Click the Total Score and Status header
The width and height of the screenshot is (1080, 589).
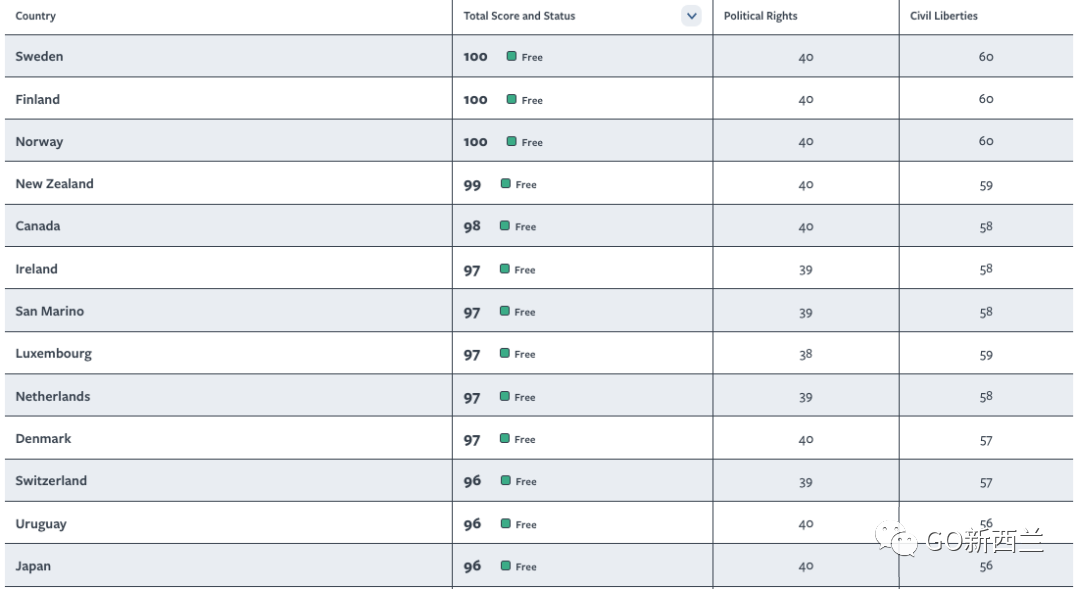tap(519, 16)
